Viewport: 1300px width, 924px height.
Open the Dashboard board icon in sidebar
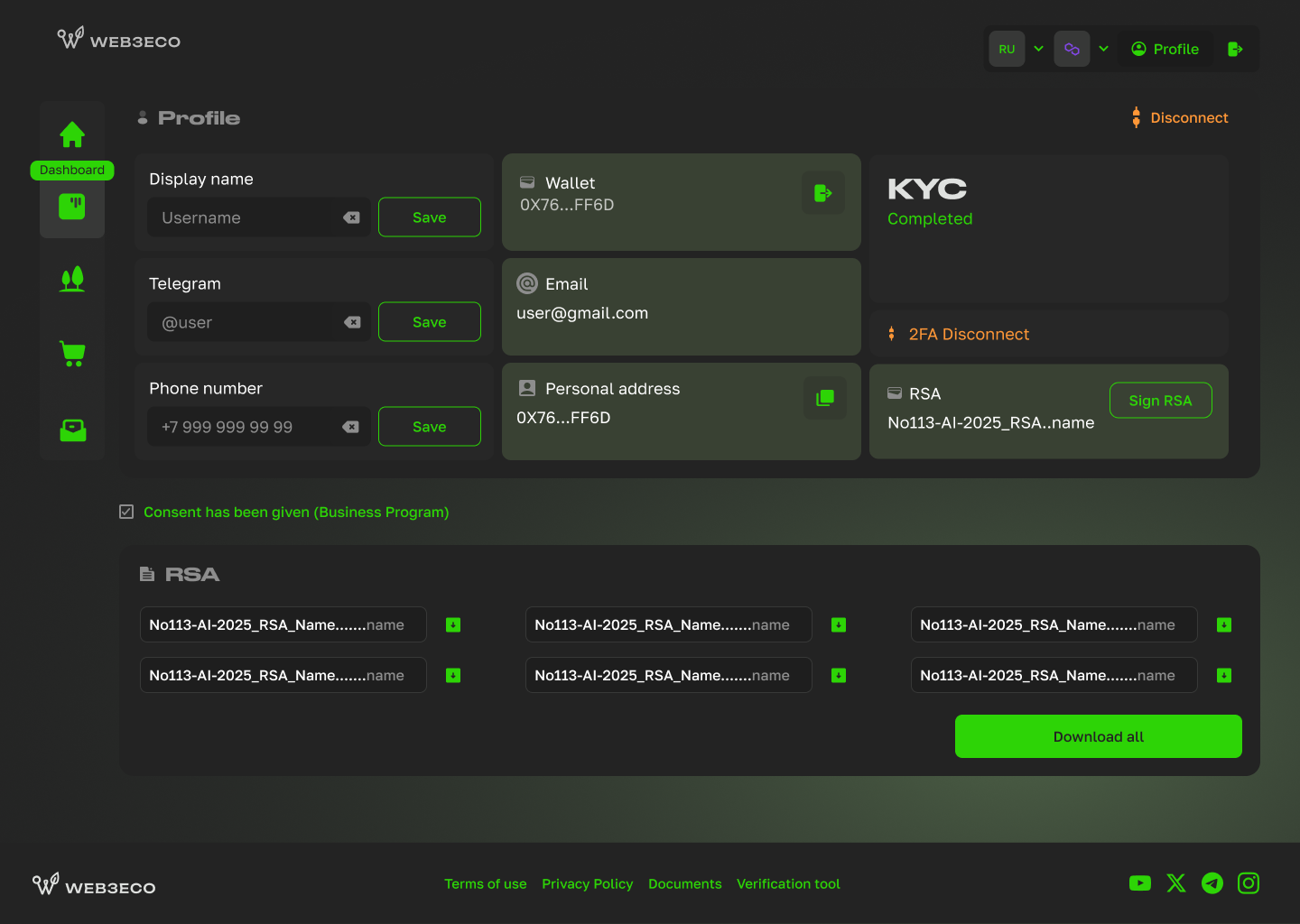(72, 207)
